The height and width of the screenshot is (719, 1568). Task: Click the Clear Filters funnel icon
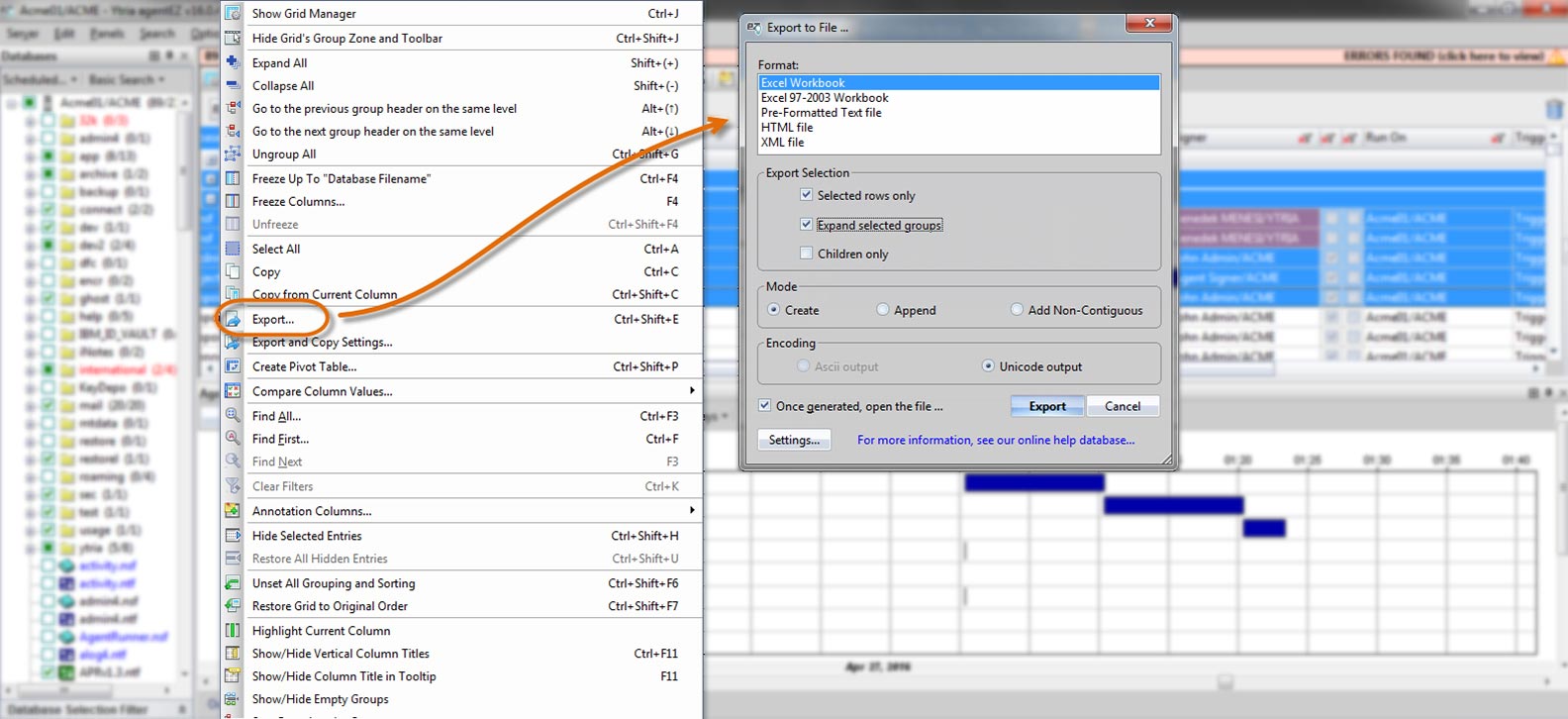(233, 486)
